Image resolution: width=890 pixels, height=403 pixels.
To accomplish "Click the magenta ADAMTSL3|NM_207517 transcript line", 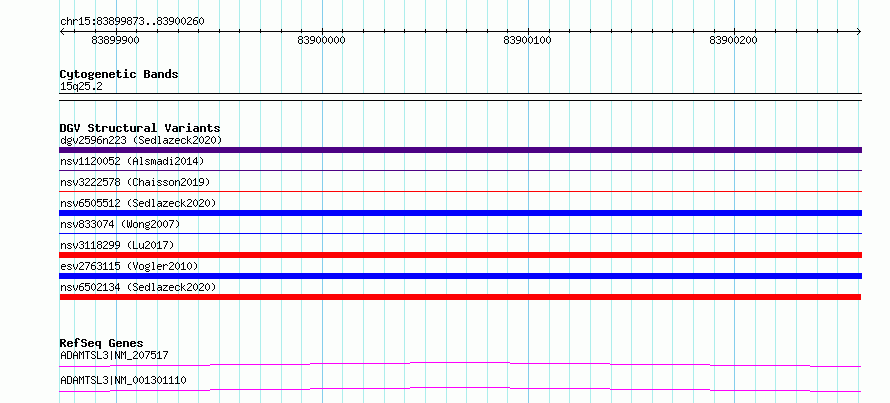I will tap(460, 364).
